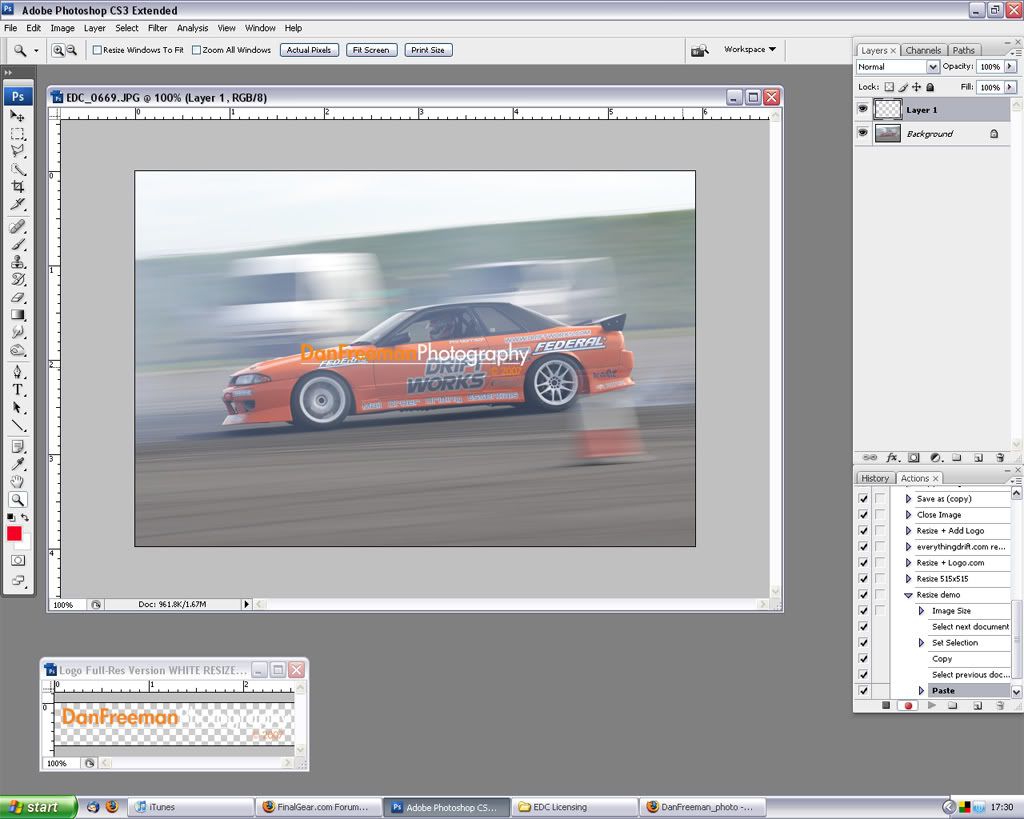
Task: Select the Slice tool
Action: tap(18, 204)
